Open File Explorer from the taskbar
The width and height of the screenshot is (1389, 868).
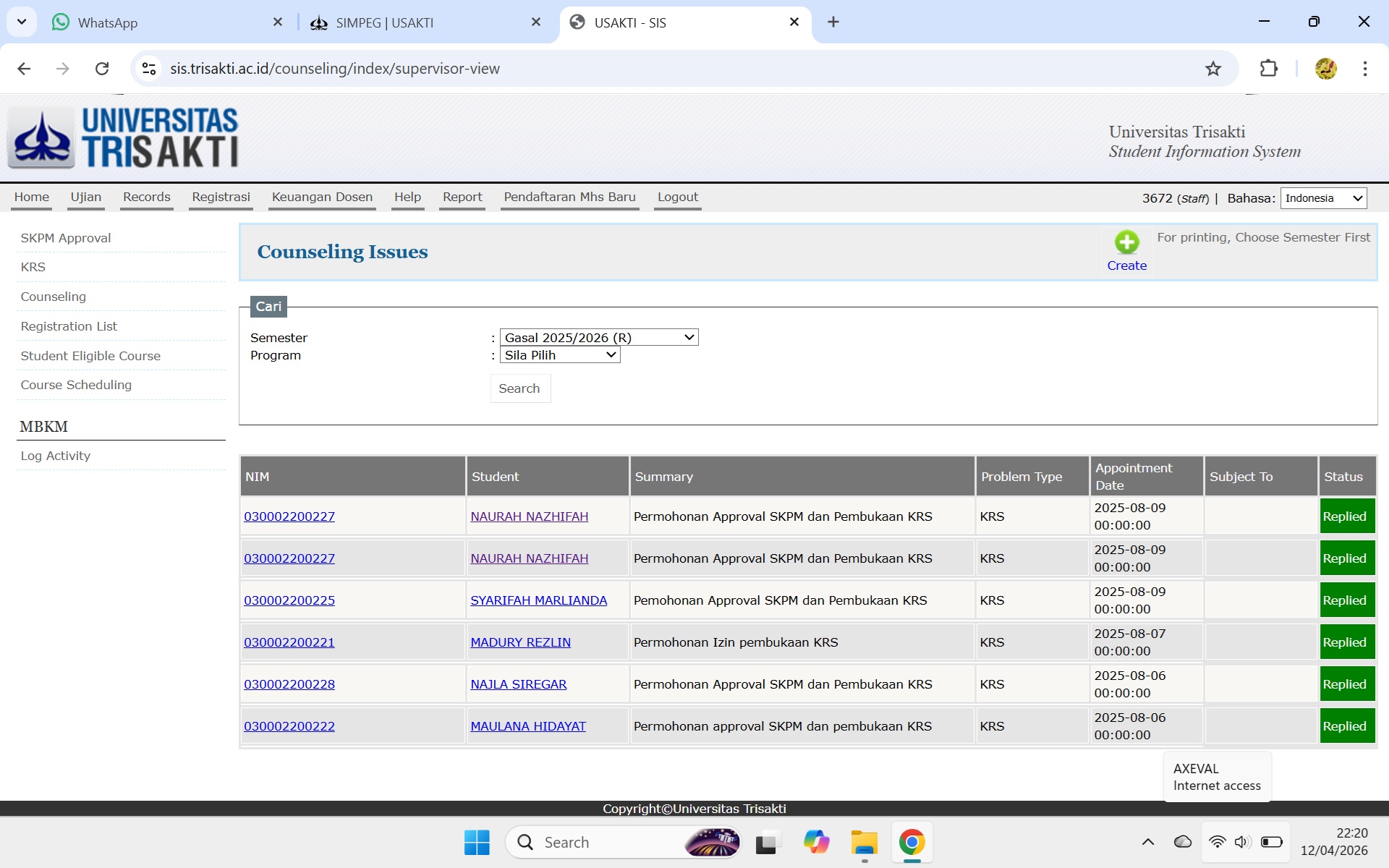[864, 843]
